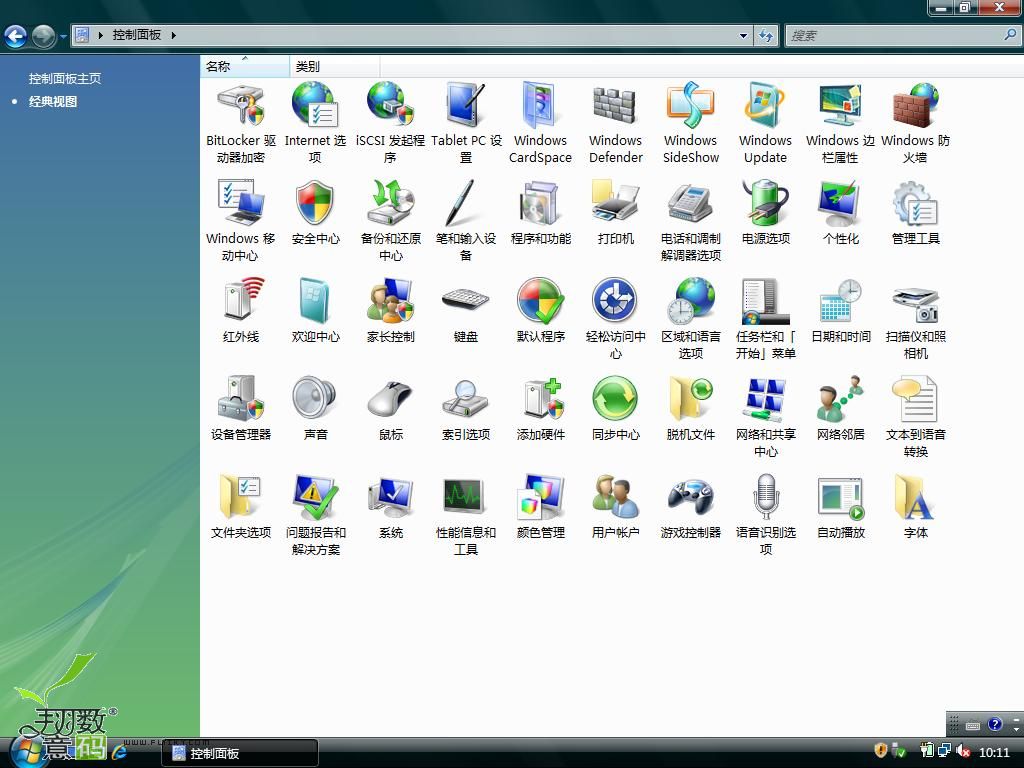Open 区域和语言选项 icon
Screen dimensions: 1024x768
tap(690, 300)
